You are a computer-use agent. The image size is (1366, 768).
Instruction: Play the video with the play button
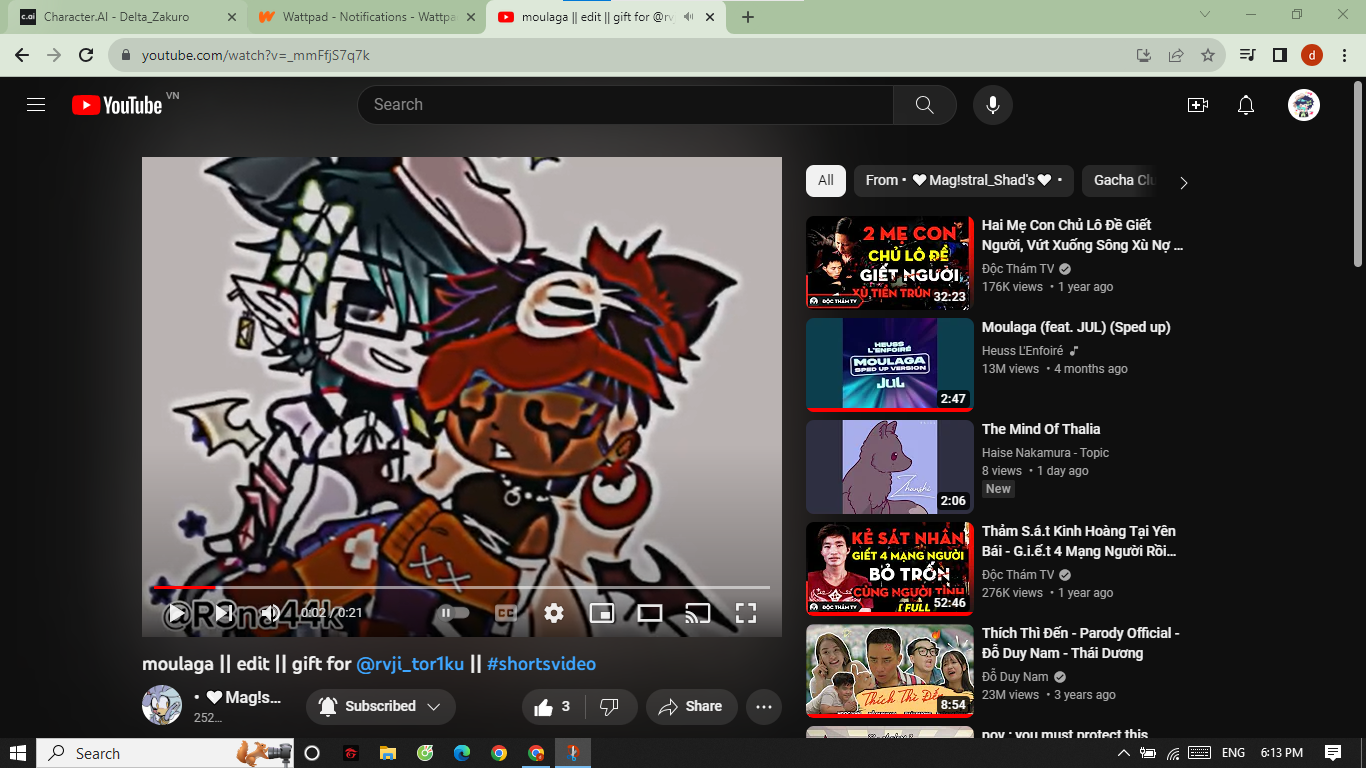[176, 613]
